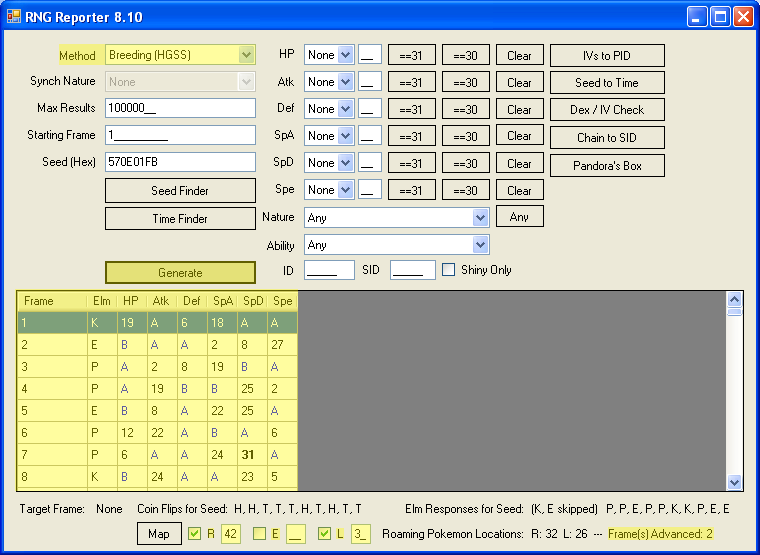Enable the Shiny Only checkbox
The width and height of the screenshot is (760, 555).
point(449,269)
